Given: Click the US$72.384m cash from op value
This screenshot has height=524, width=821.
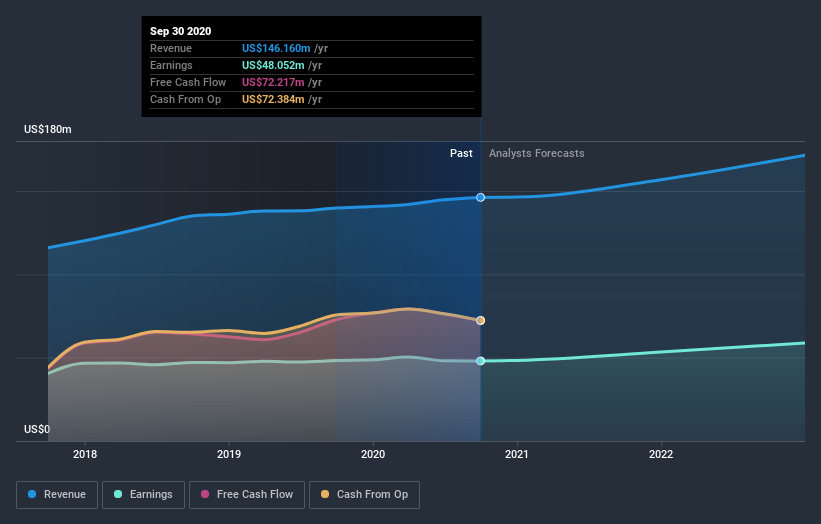Looking at the screenshot, I should pyautogui.click(x=273, y=99).
